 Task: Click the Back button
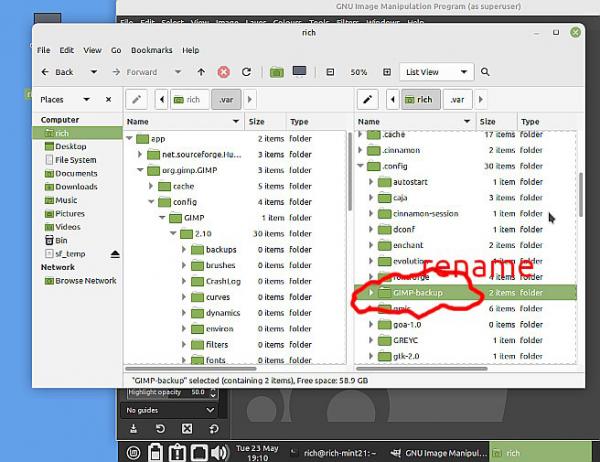[x=57, y=72]
